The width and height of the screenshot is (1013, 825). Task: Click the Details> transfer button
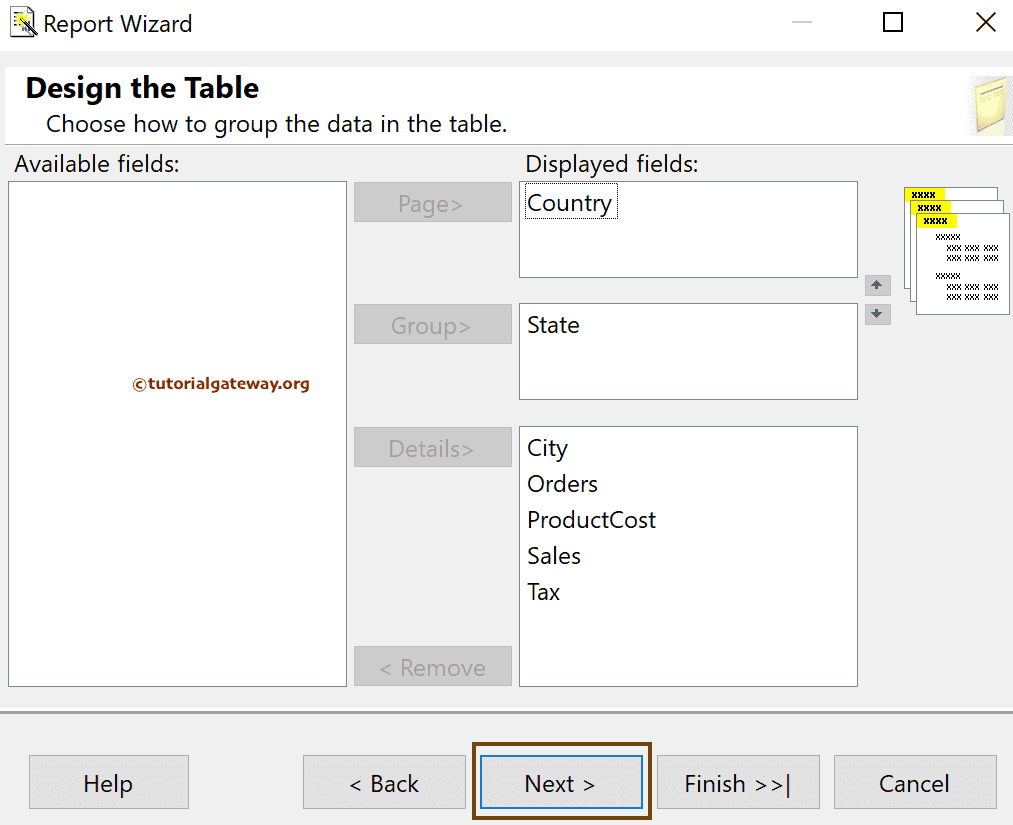(432, 447)
